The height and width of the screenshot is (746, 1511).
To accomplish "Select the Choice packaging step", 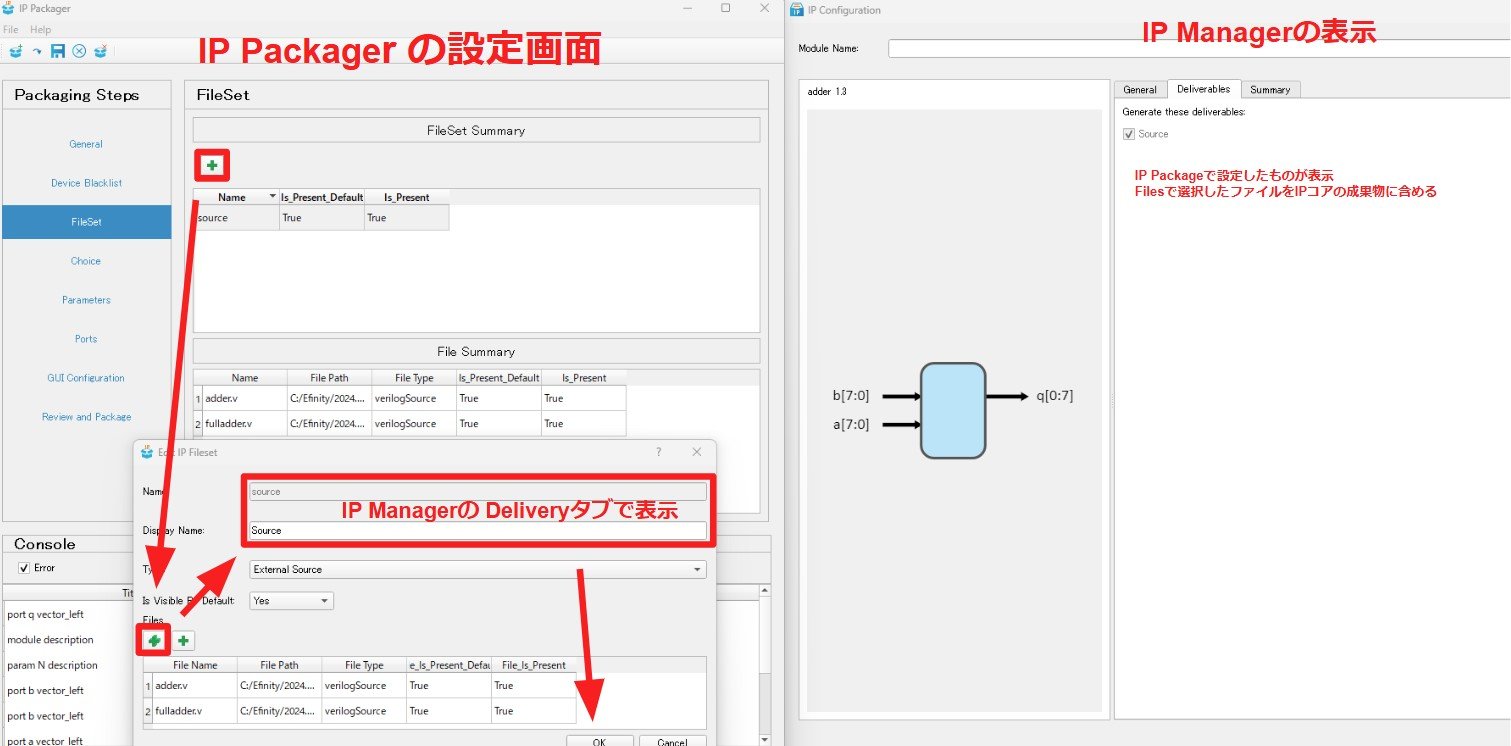I will pos(86,261).
